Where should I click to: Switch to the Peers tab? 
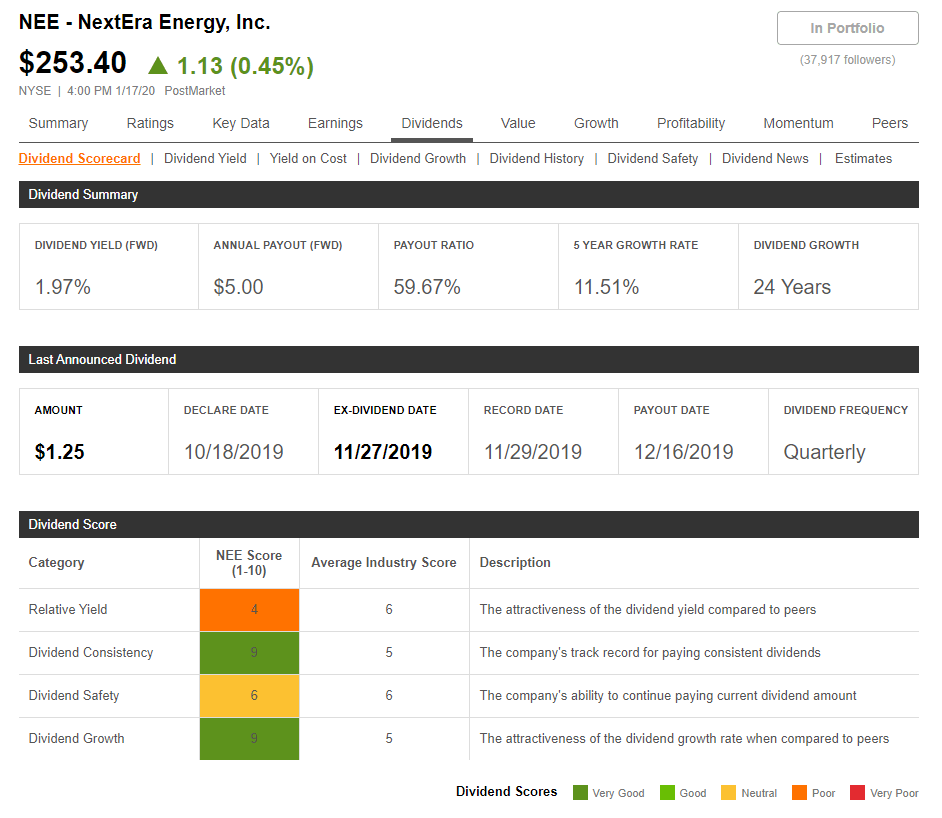click(x=889, y=123)
